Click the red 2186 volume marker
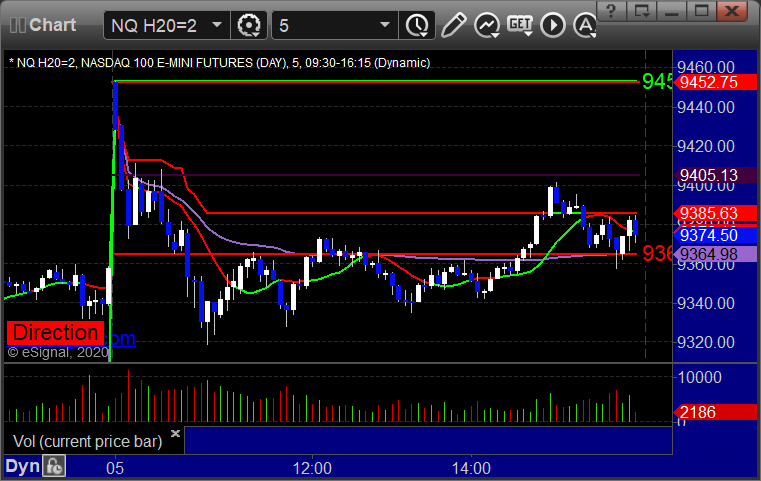Image resolution: width=761 pixels, height=481 pixels. click(x=715, y=412)
